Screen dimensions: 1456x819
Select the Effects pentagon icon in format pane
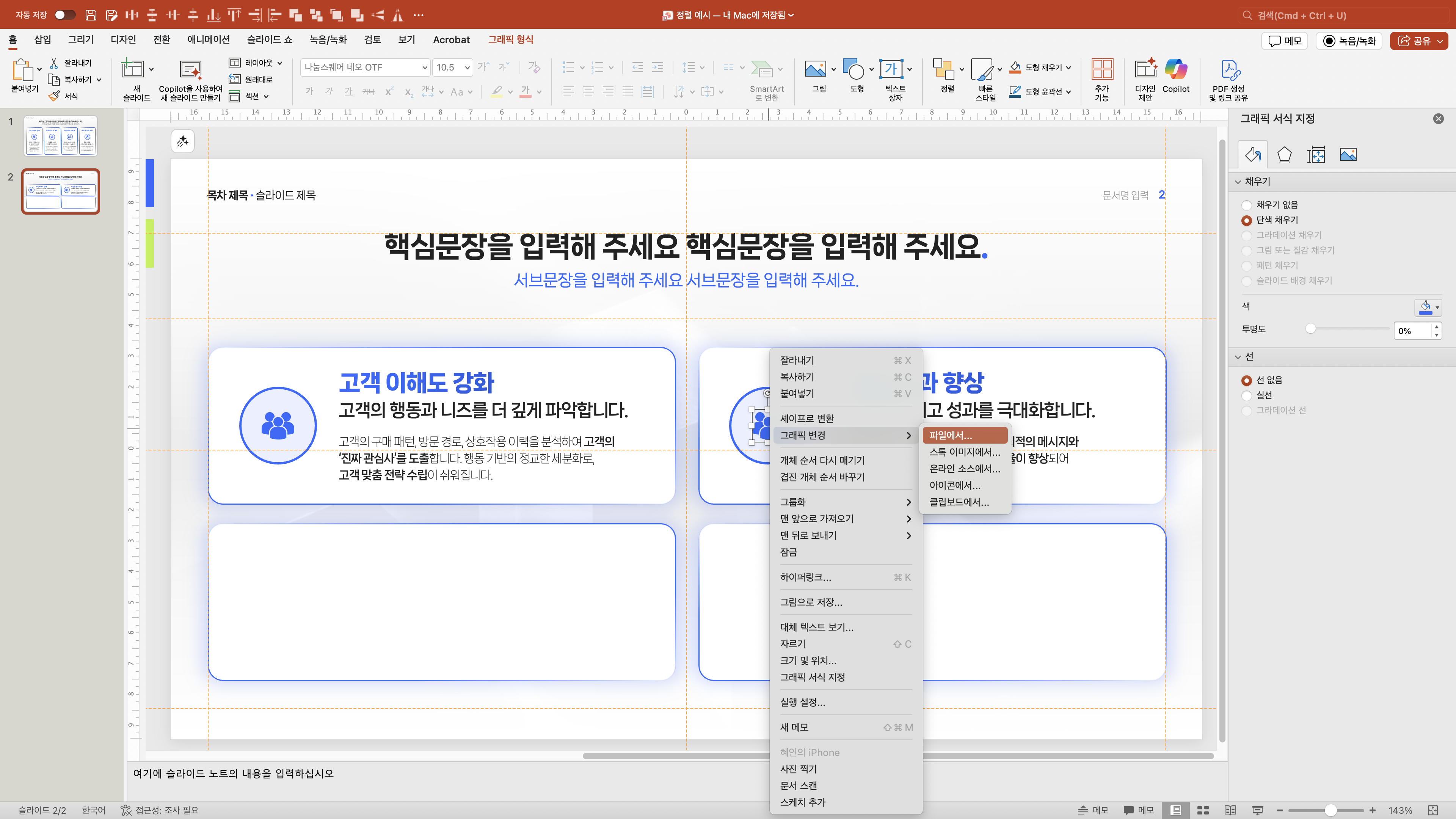tap(1284, 154)
